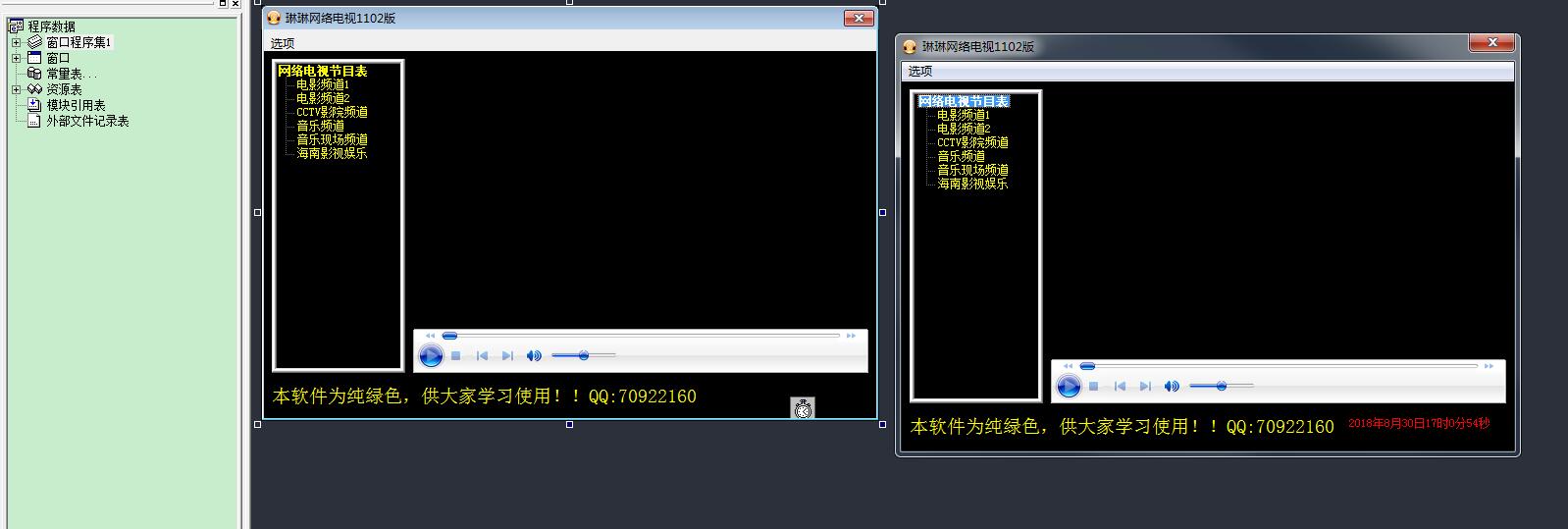The height and width of the screenshot is (529, 1568).
Task: Open 模块引用表 in the program tree
Action: (76, 105)
